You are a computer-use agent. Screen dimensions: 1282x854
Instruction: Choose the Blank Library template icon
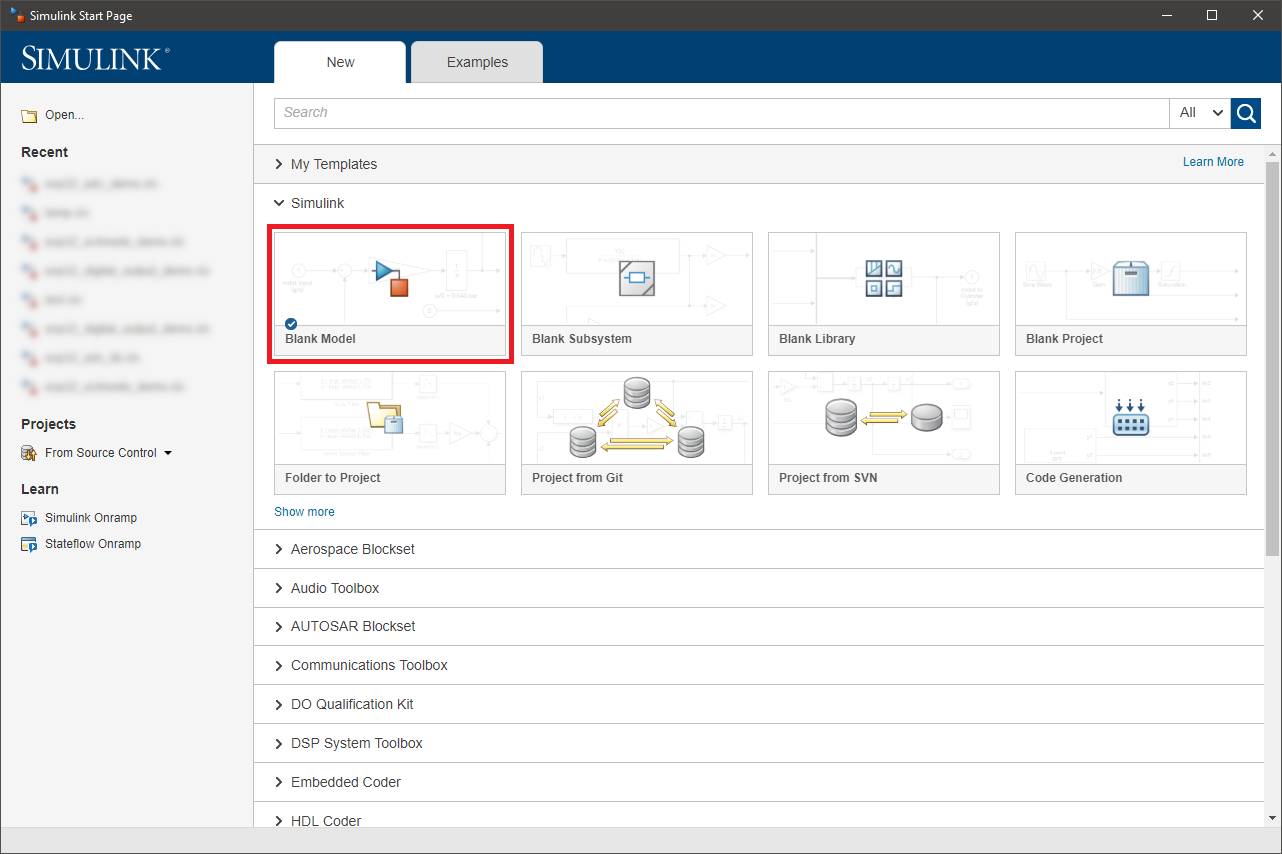point(884,278)
